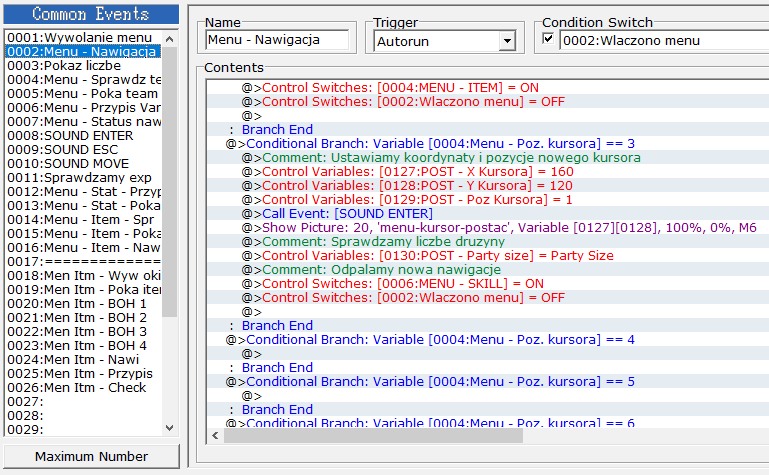Select the '0017:=====' separator event
The image size is (769, 475).
82,261
